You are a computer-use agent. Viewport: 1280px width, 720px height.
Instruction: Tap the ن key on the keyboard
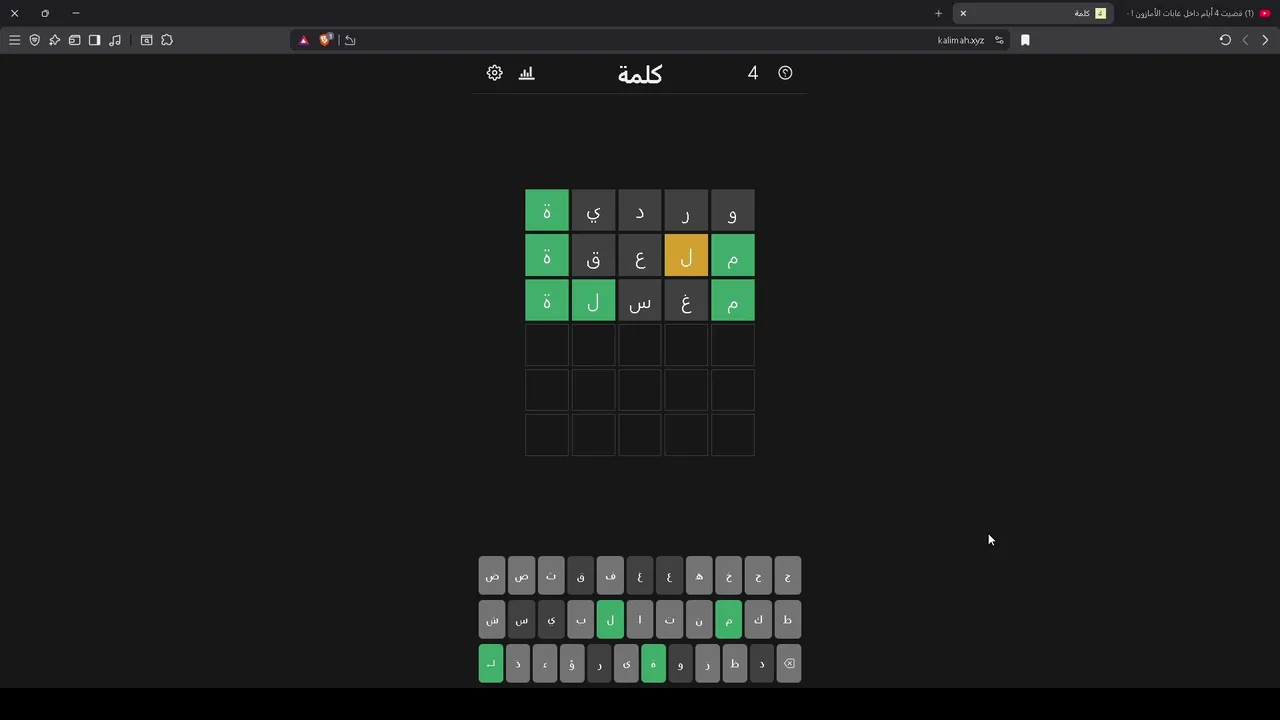click(x=699, y=620)
